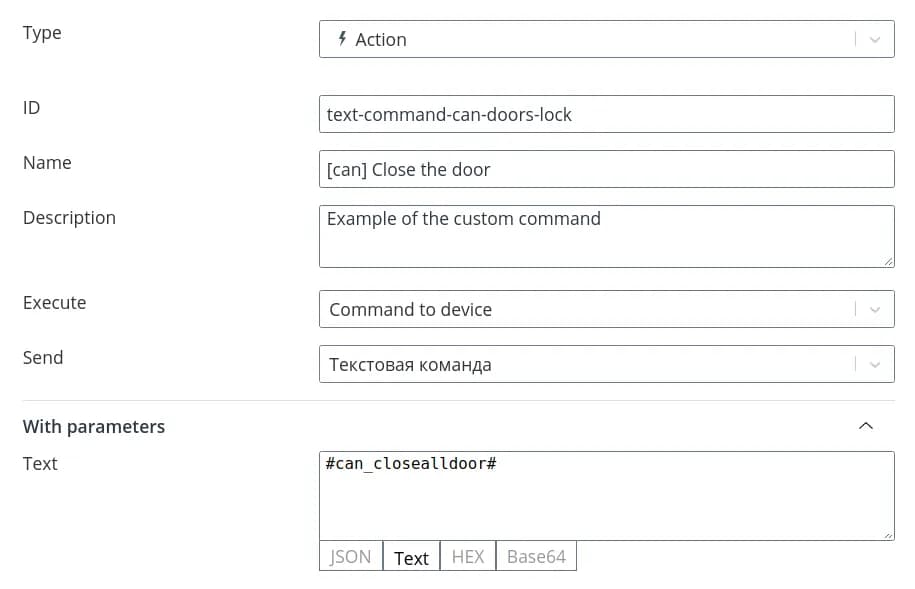
Task: Click the Description box resize handle
Action: [x=889, y=261]
